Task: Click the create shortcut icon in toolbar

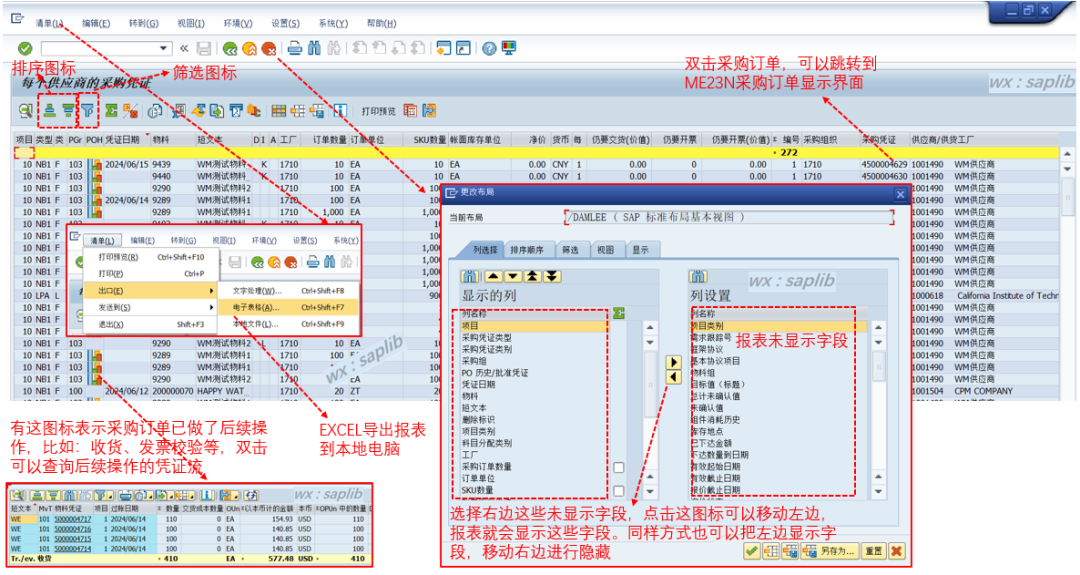Action: click(464, 48)
